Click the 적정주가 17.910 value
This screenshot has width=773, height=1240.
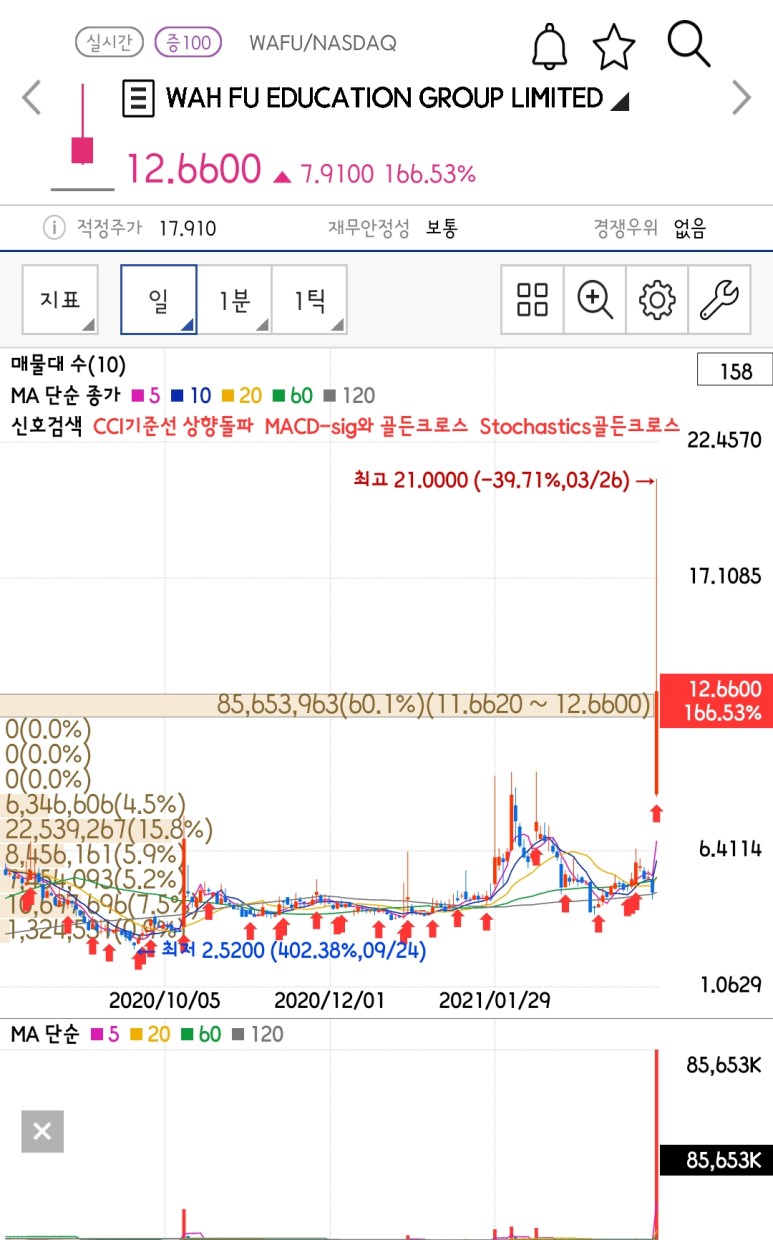[x=187, y=229]
